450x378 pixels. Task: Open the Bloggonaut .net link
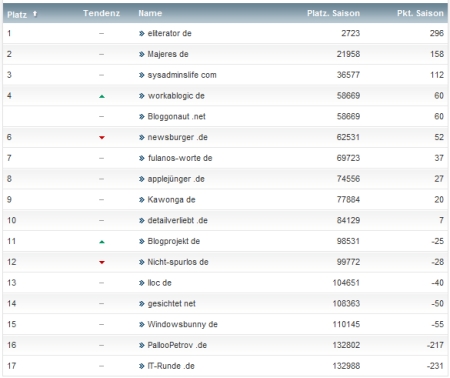click(x=176, y=116)
